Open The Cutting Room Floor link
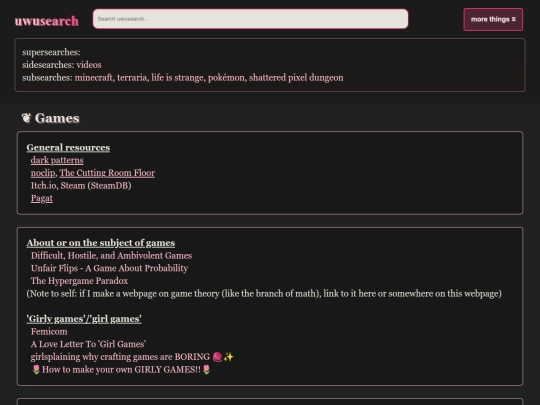 coord(107,173)
